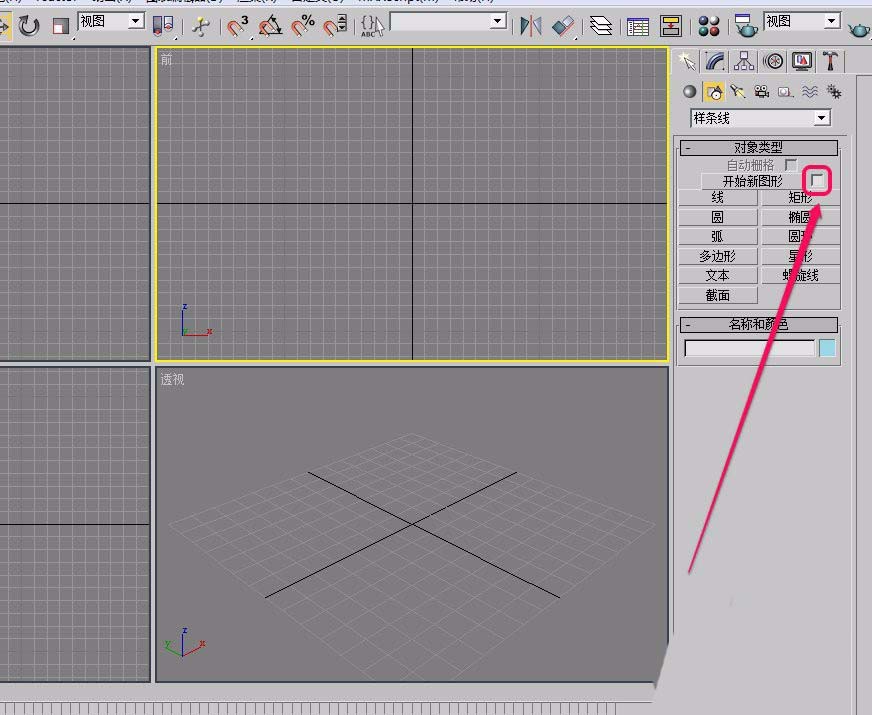
Task: Click the 椭圆 ellipse button
Action: pyautogui.click(x=800, y=217)
